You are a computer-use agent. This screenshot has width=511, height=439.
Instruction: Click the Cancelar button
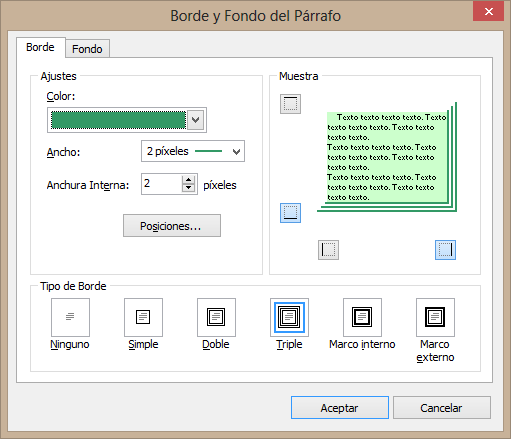[x=442, y=408]
